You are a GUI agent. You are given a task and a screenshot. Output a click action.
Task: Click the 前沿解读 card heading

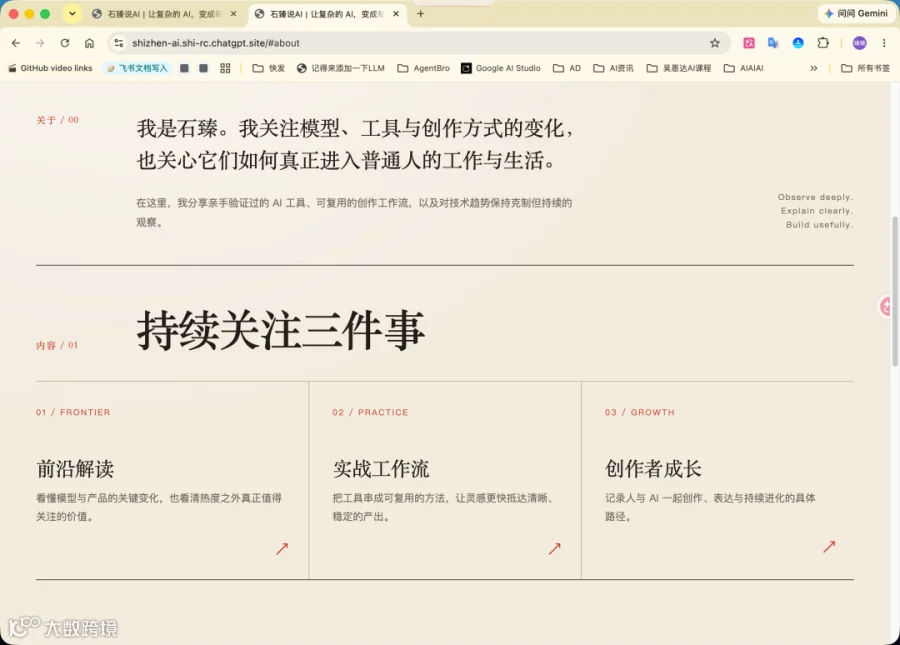click(x=75, y=469)
